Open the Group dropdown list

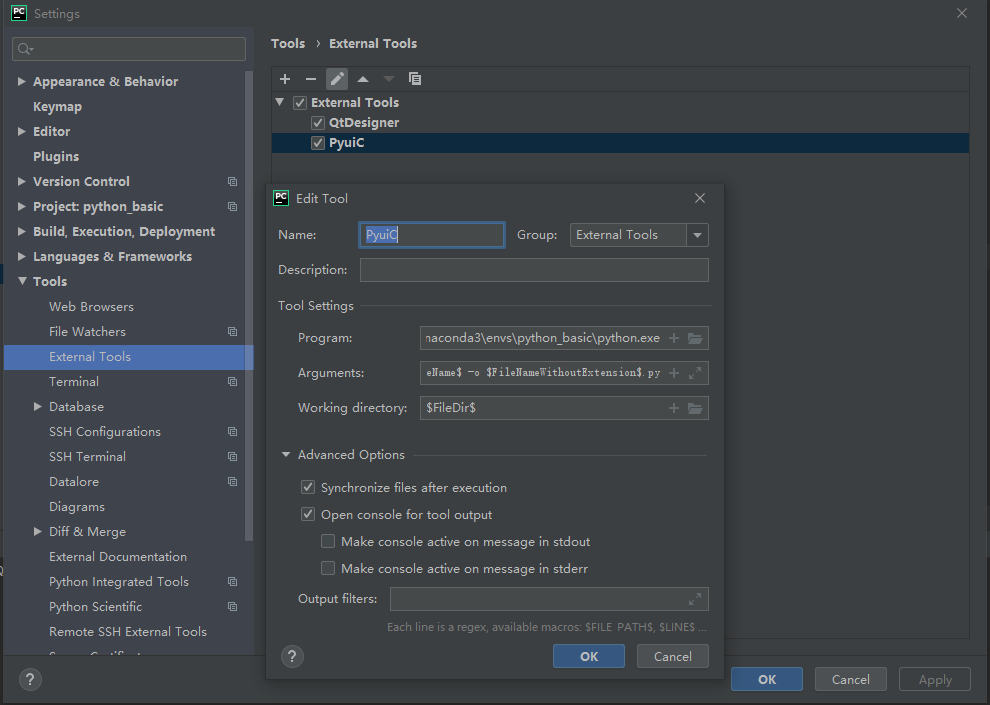(697, 235)
